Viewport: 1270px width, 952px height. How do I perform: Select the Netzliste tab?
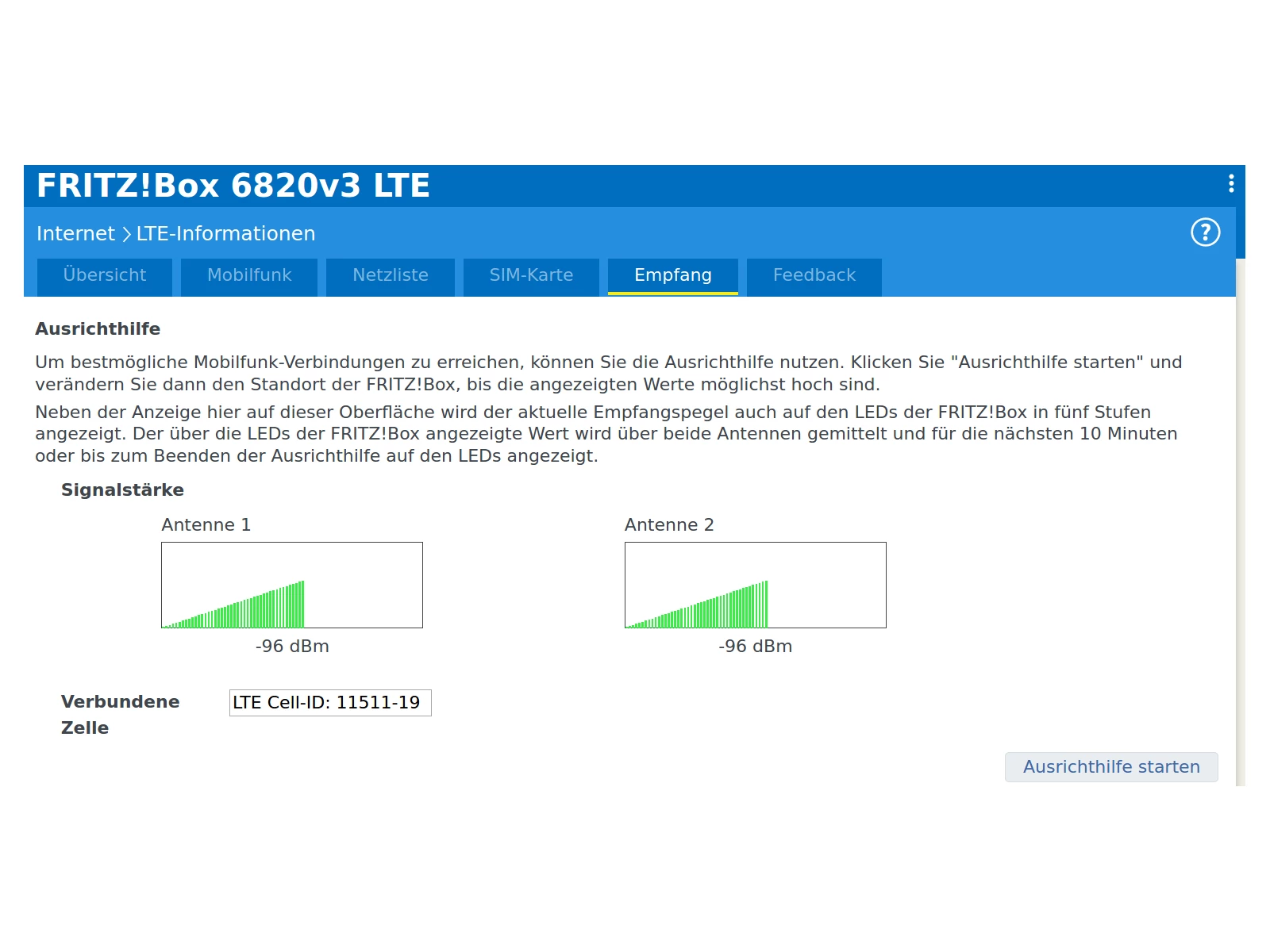coord(391,276)
